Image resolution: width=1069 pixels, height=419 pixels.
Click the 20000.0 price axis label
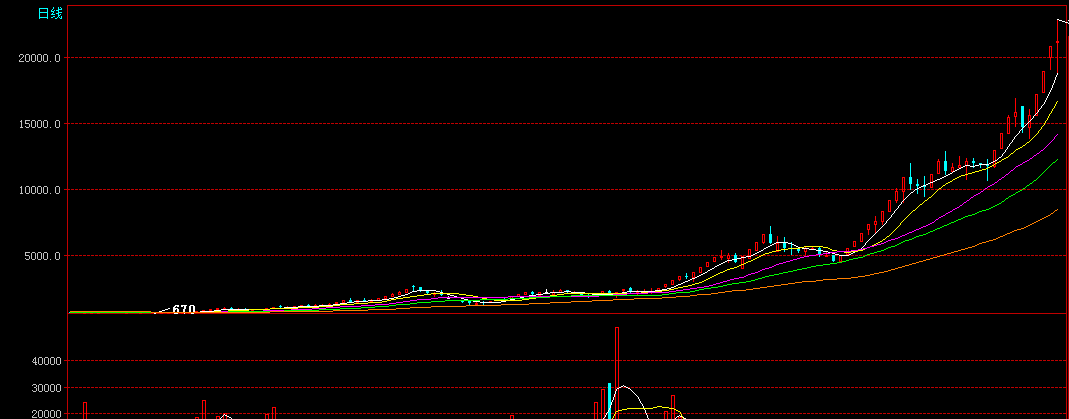[x=40, y=58]
